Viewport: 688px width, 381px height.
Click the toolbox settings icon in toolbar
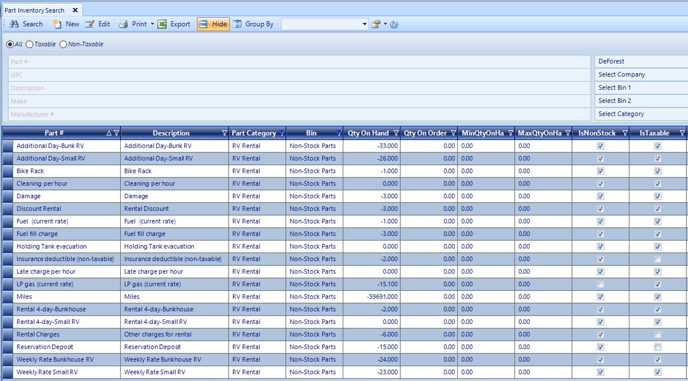coord(376,25)
